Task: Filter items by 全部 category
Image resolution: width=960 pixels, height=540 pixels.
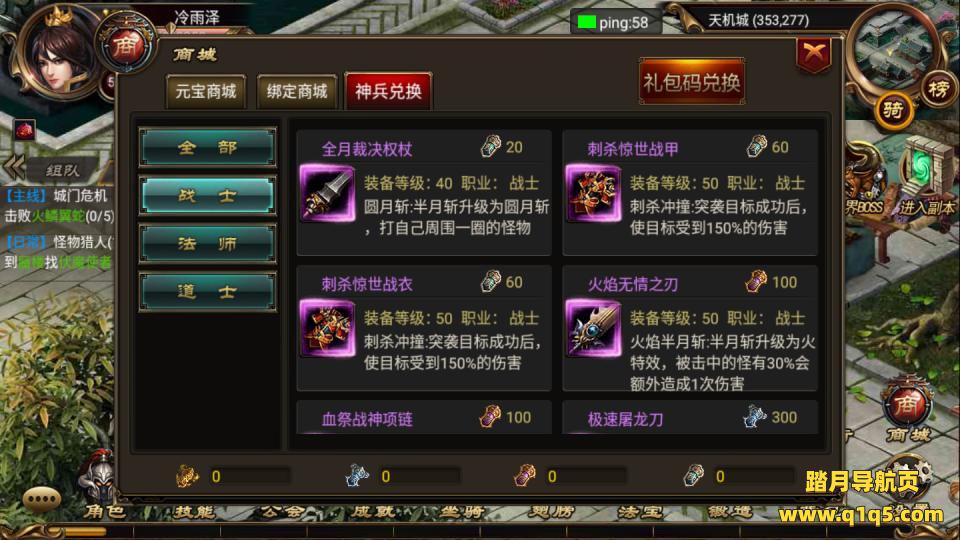Action: 208,147
